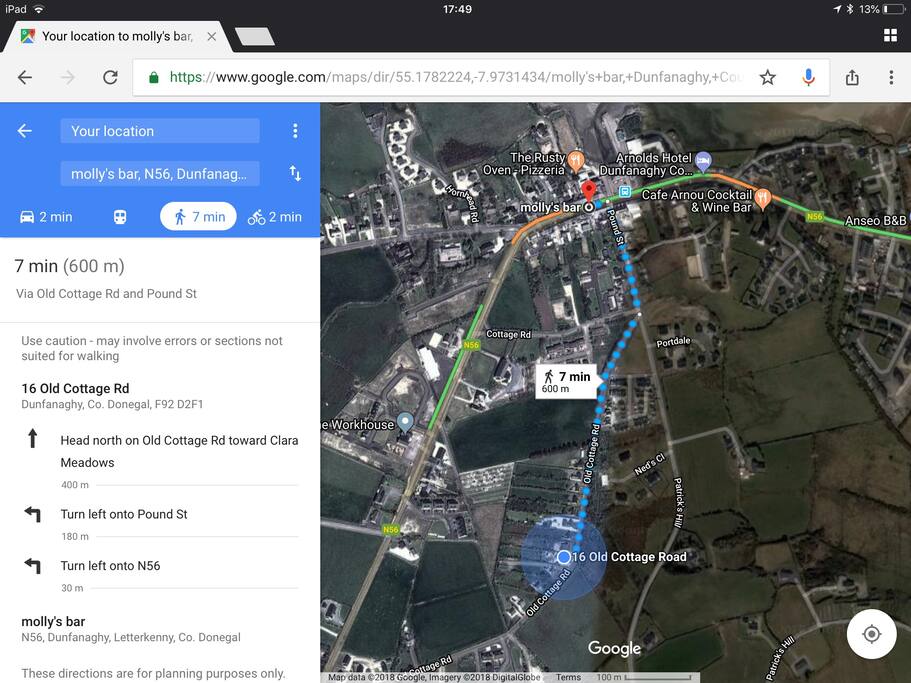This screenshot has height=683, width=911.
Task: Click the 'Hornhead Rd' street label
Action: tap(463, 203)
